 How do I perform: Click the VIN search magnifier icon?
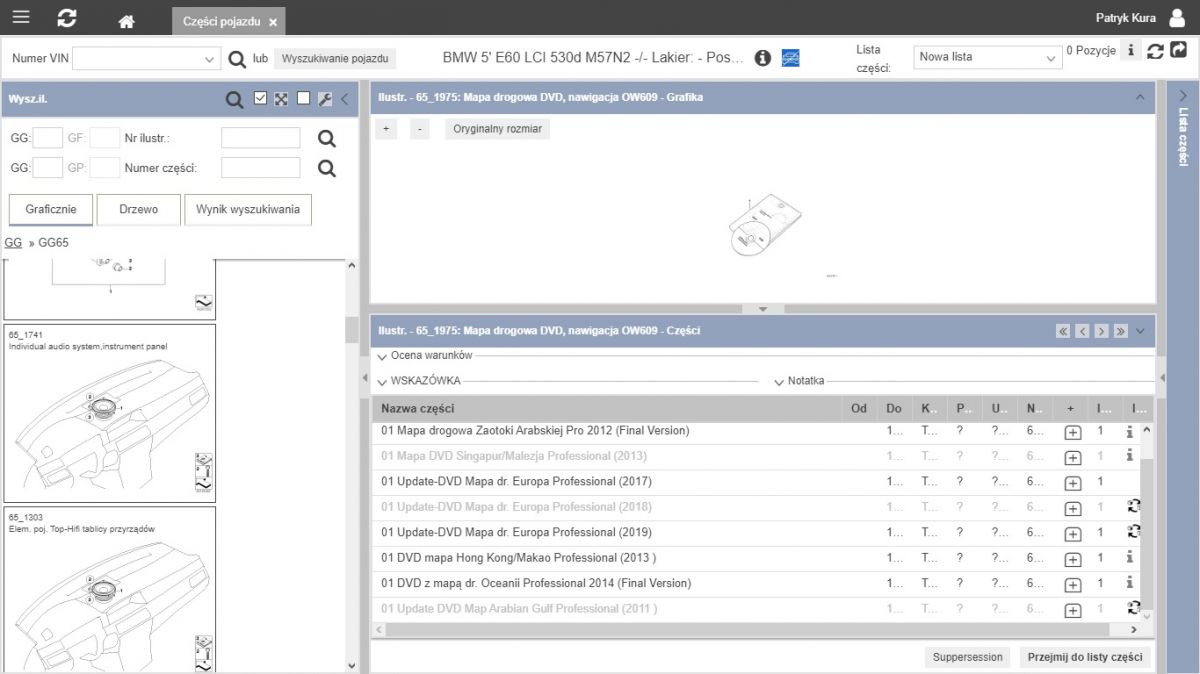pos(237,59)
